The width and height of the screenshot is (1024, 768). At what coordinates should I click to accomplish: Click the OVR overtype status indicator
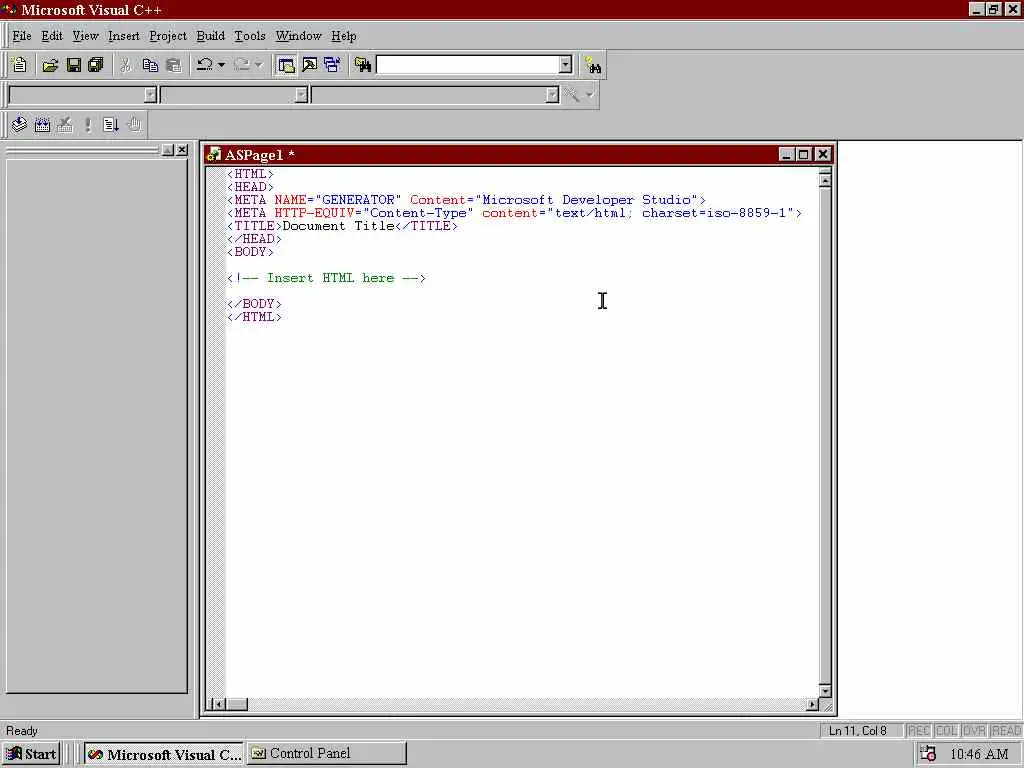pyautogui.click(x=974, y=731)
